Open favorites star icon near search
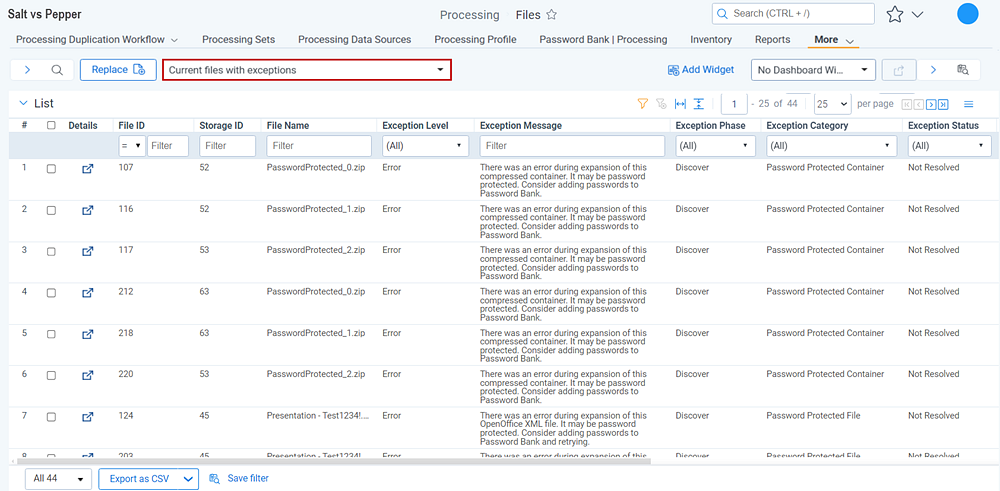The image size is (1000, 491). pyautogui.click(x=895, y=15)
